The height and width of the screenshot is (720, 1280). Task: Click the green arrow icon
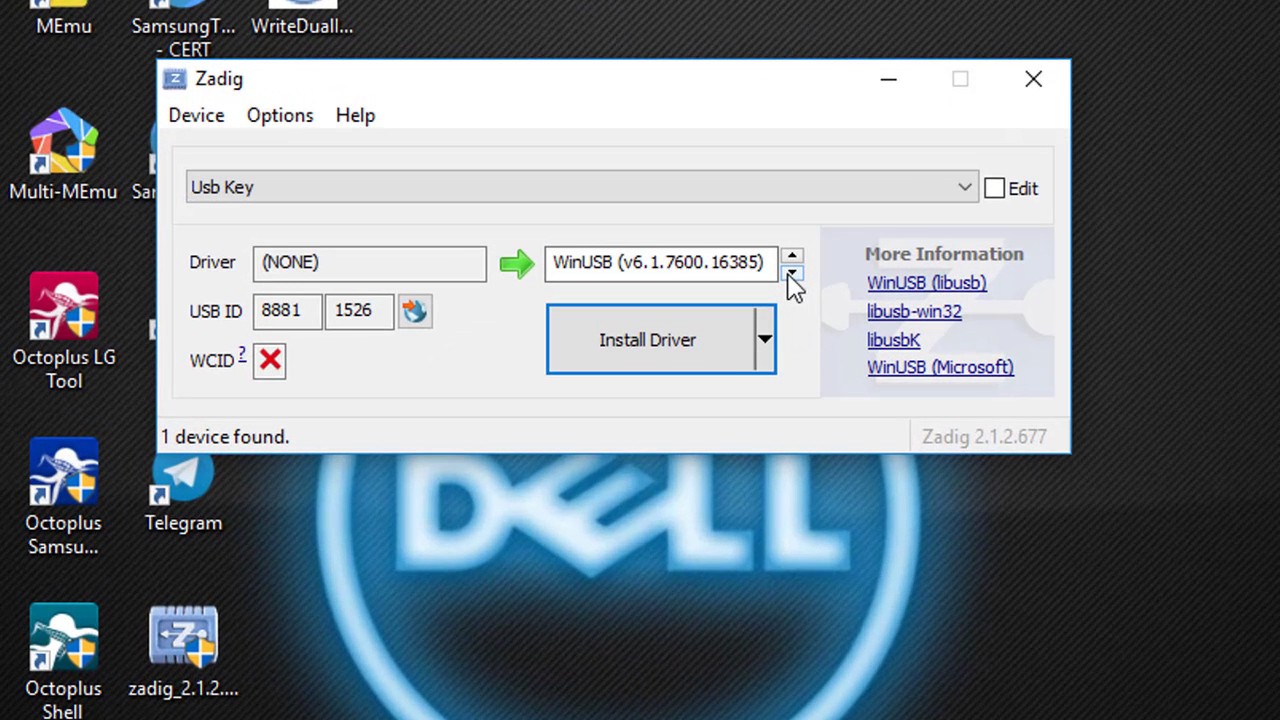[x=517, y=263]
